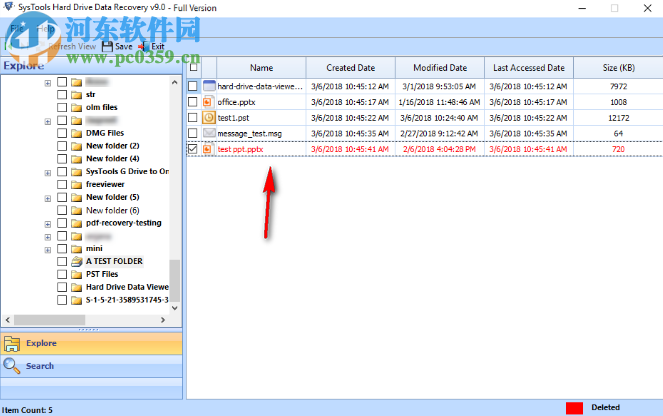Click the message_test.msg envelope icon
Screen dimensions: 663x416
209,133
